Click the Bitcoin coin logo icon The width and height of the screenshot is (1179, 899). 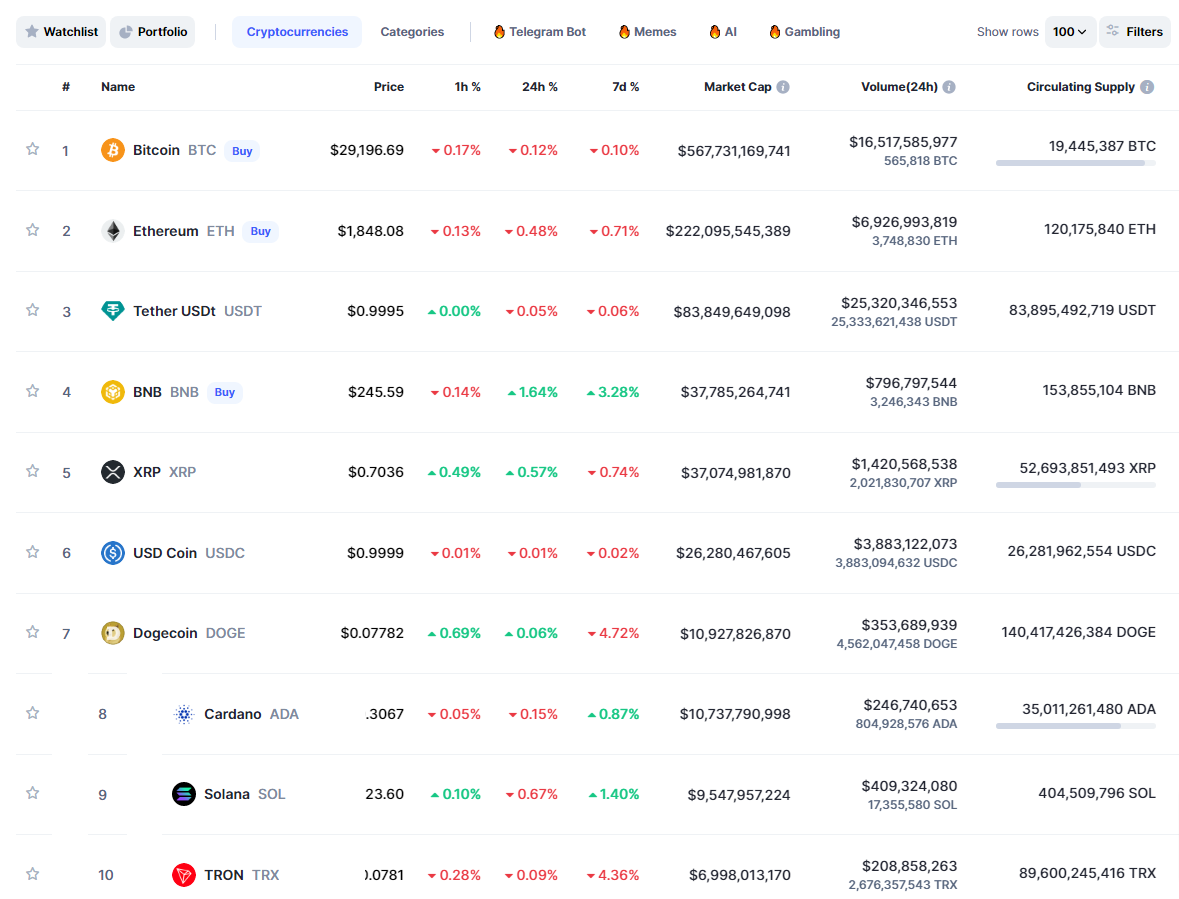pos(113,150)
